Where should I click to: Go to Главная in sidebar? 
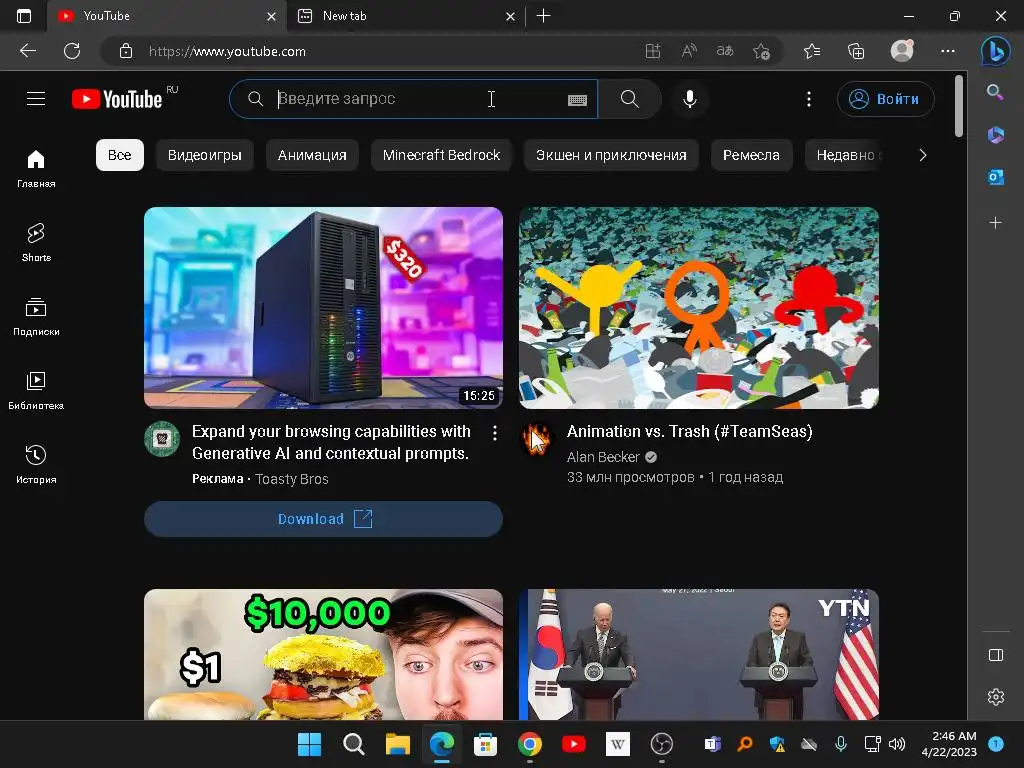(x=36, y=168)
